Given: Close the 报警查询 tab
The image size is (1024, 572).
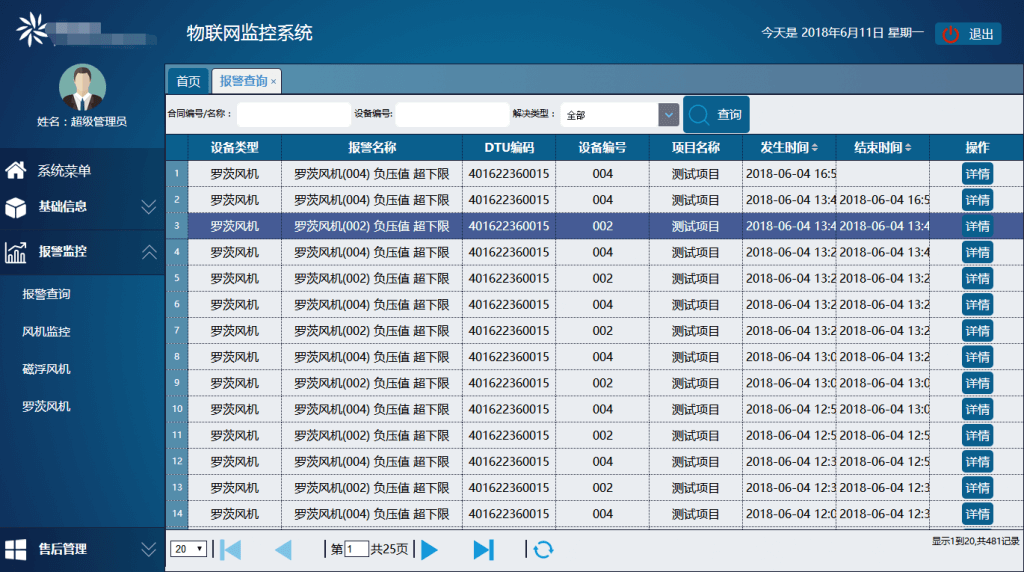Looking at the screenshot, I should [x=274, y=82].
